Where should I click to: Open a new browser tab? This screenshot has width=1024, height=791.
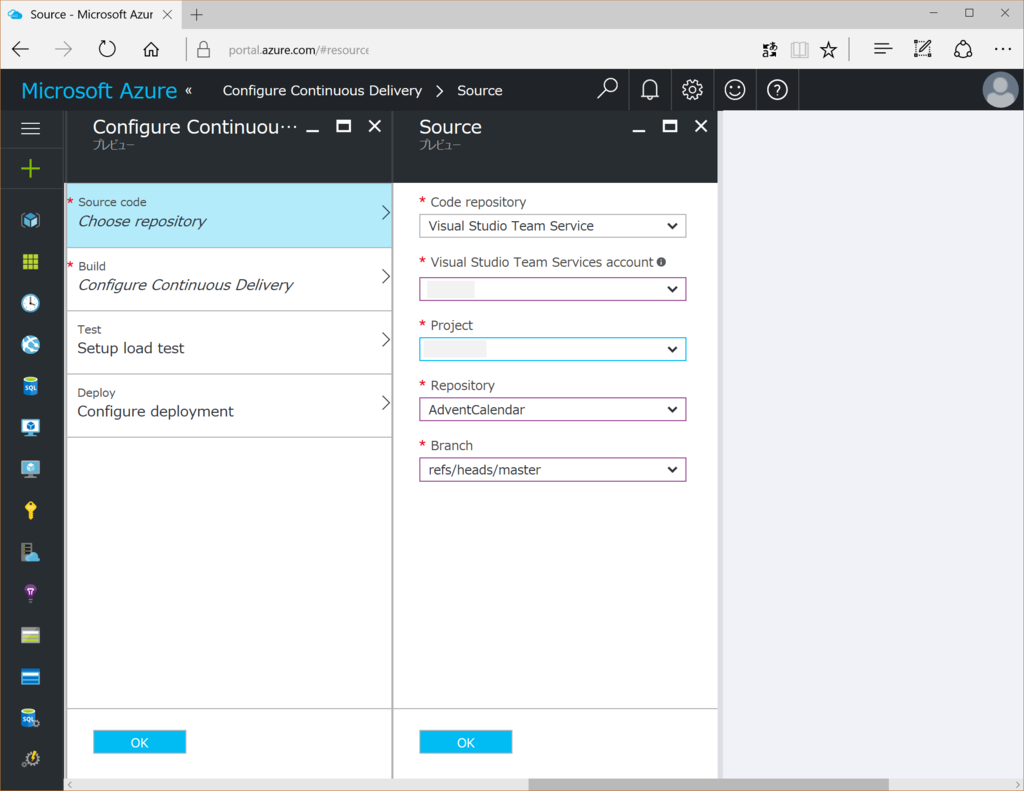coord(197,14)
